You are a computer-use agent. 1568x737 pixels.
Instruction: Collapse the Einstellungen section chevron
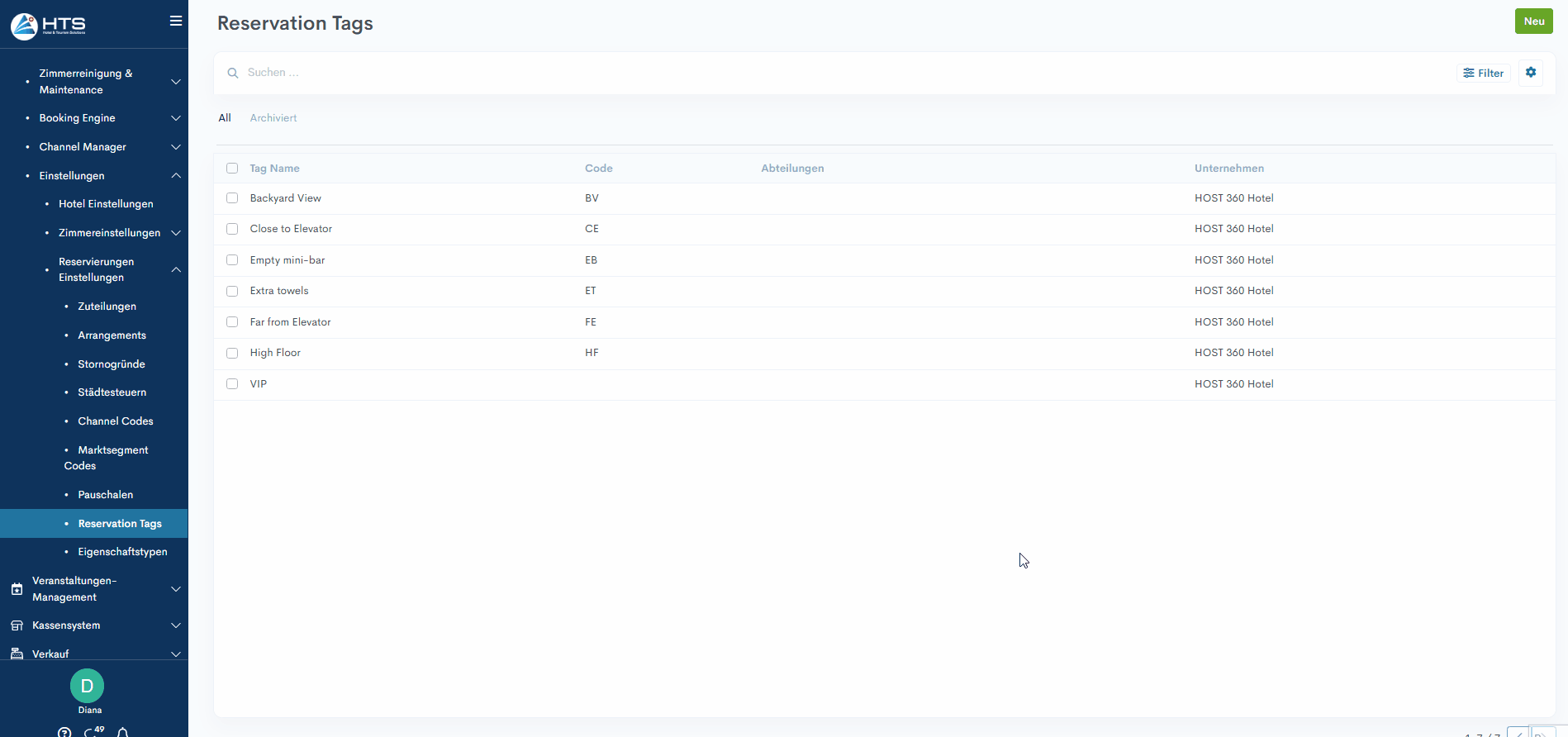(x=175, y=176)
